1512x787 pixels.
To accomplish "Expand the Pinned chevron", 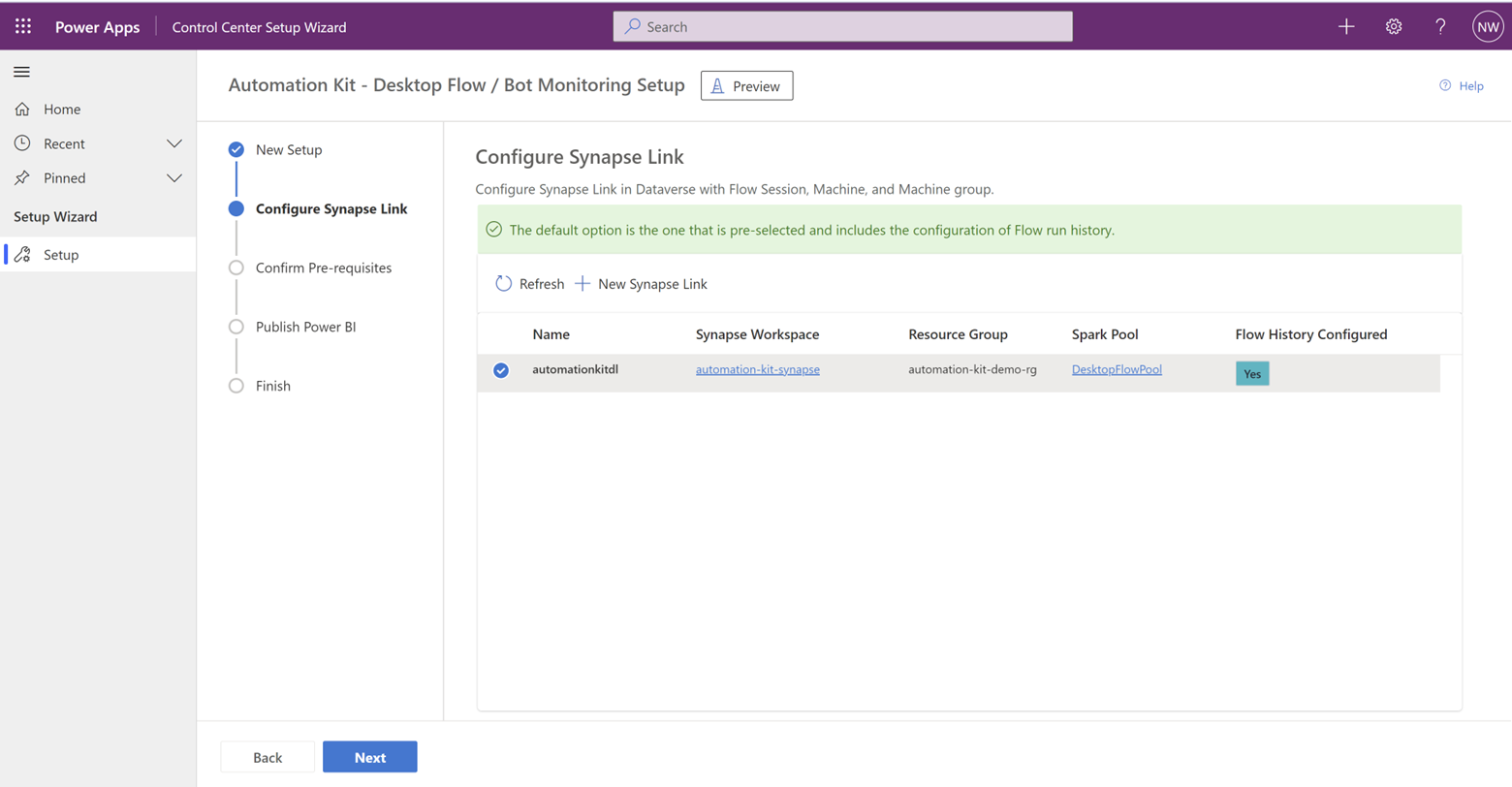I will coord(174,178).
